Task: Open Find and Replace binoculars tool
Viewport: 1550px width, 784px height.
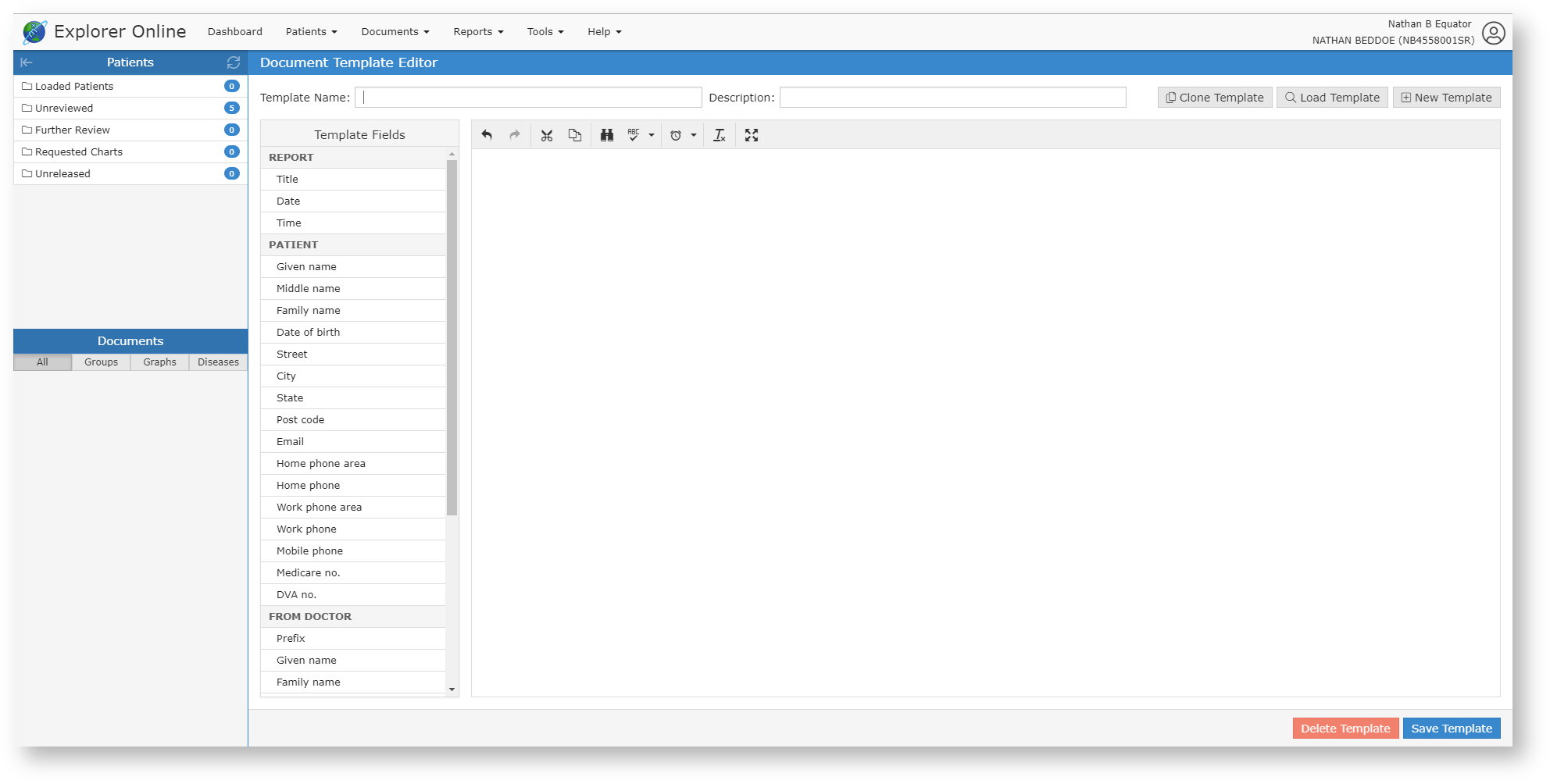Action: click(607, 135)
